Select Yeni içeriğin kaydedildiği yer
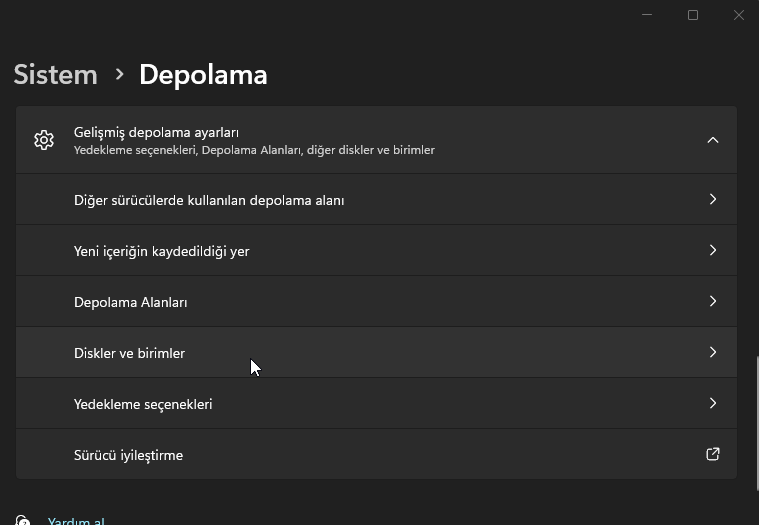759x525 pixels. pyautogui.click(x=162, y=251)
